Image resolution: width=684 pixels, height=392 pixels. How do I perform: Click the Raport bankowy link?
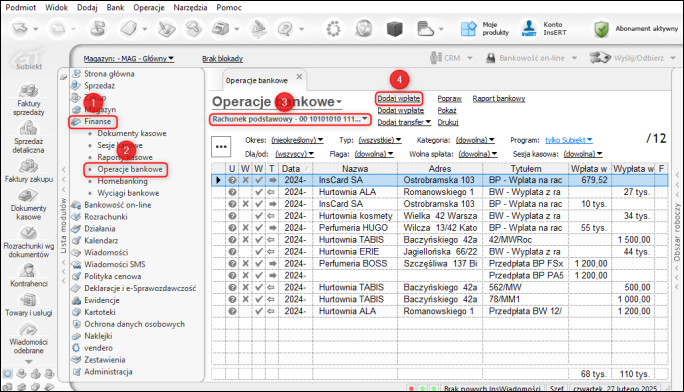pyautogui.click(x=499, y=99)
